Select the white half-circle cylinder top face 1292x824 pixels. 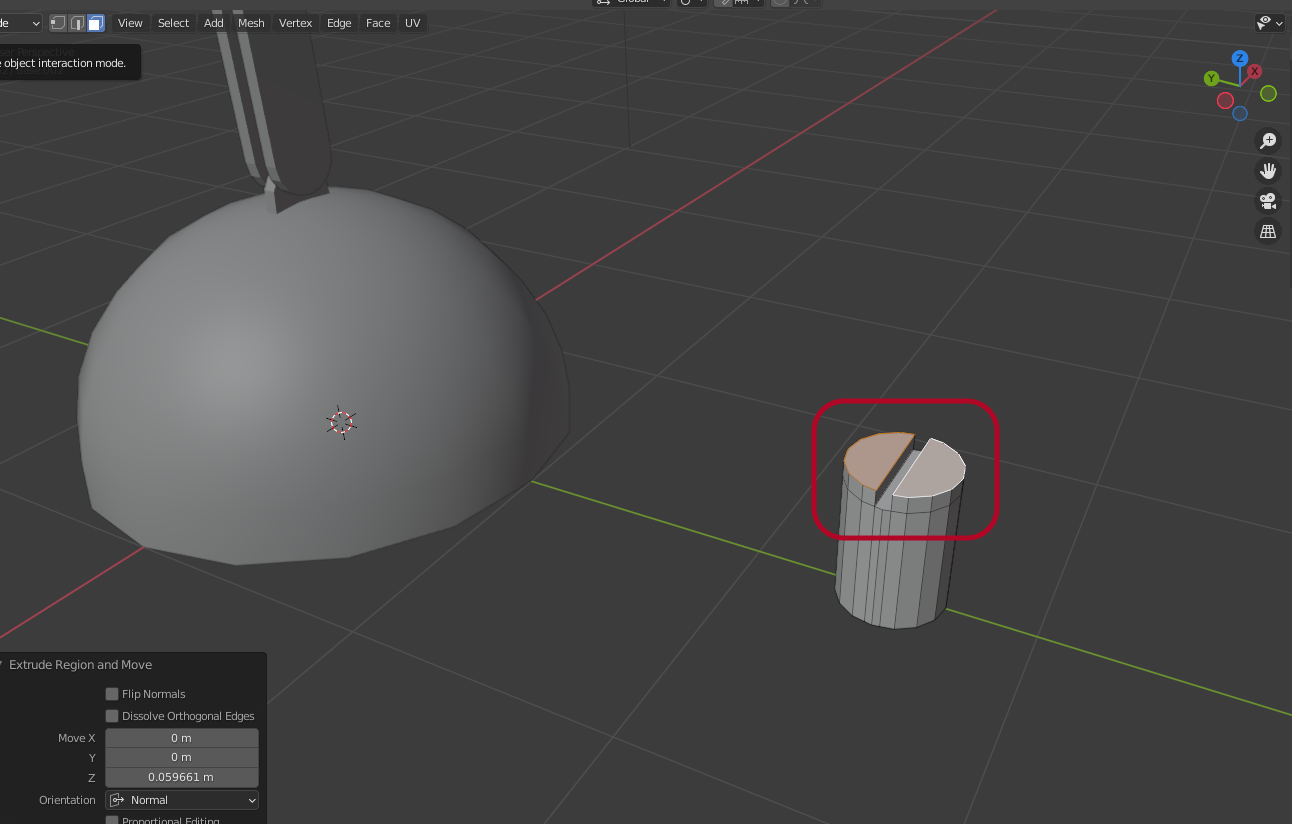click(x=932, y=470)
